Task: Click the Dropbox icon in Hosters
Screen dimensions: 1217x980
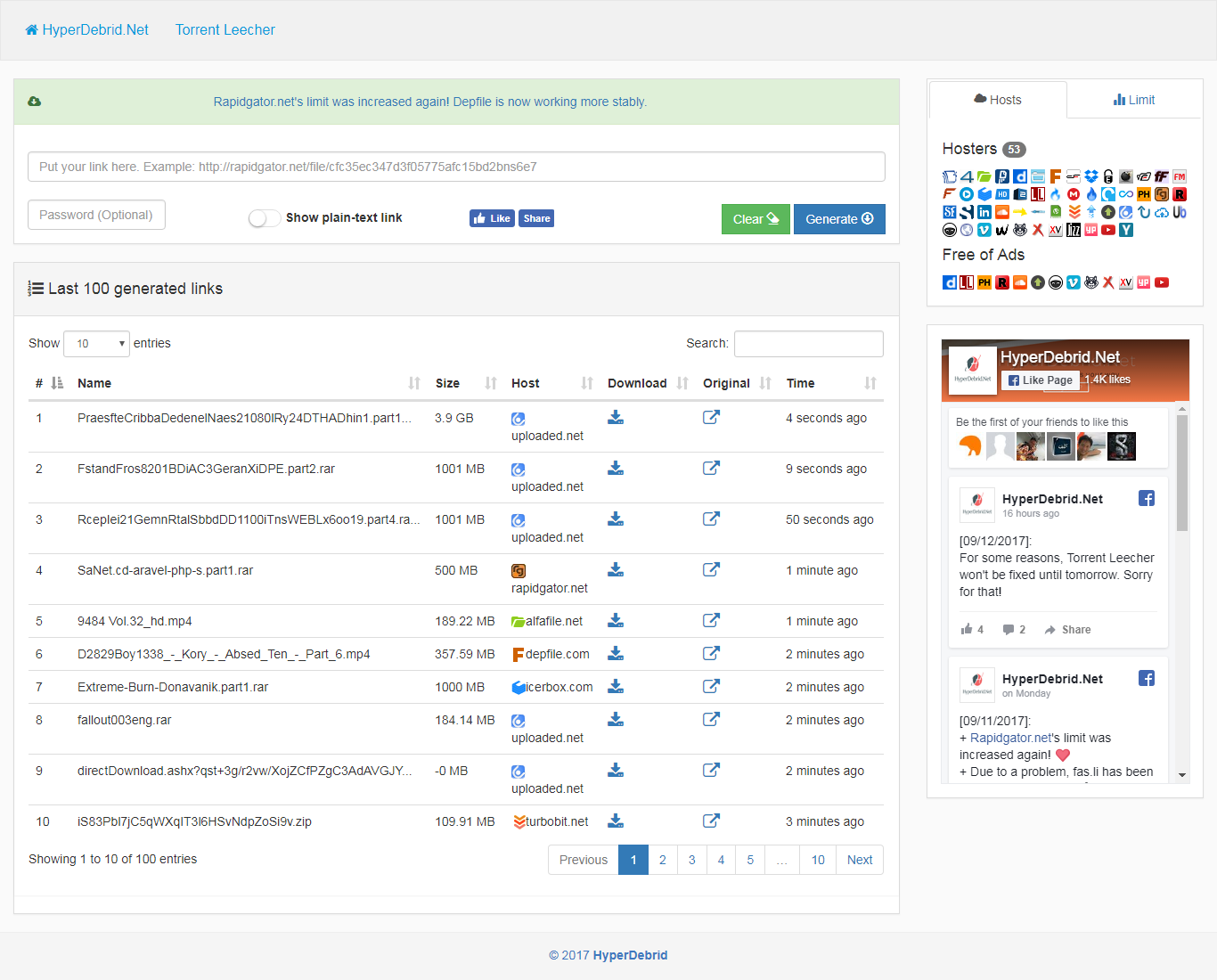Action: coord(1091,176)
